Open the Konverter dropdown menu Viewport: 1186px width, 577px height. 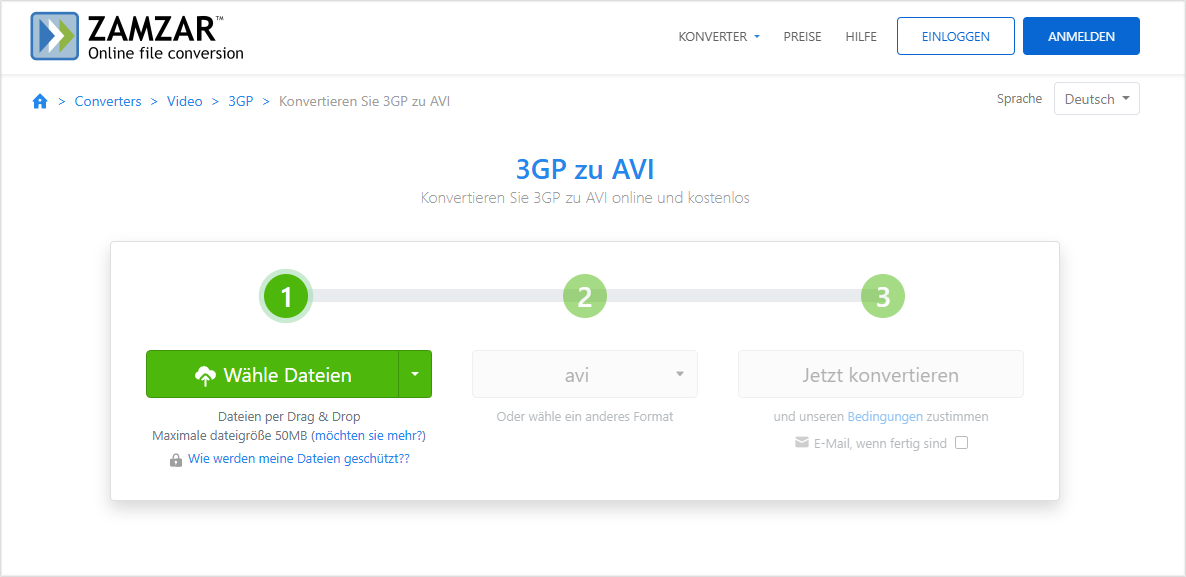click(x=719, y=36)
